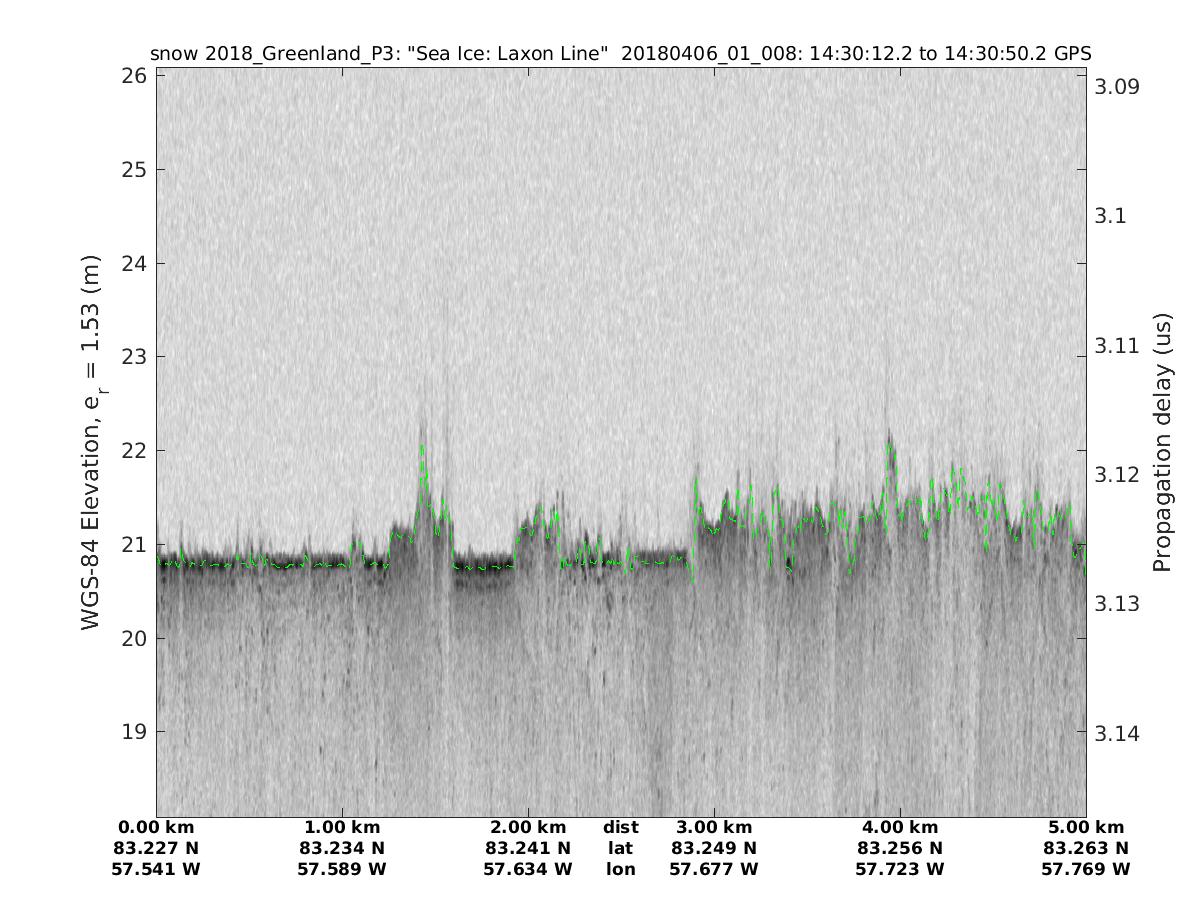
Task: Click the 19 elevation tick label
Action: point(136,731)
